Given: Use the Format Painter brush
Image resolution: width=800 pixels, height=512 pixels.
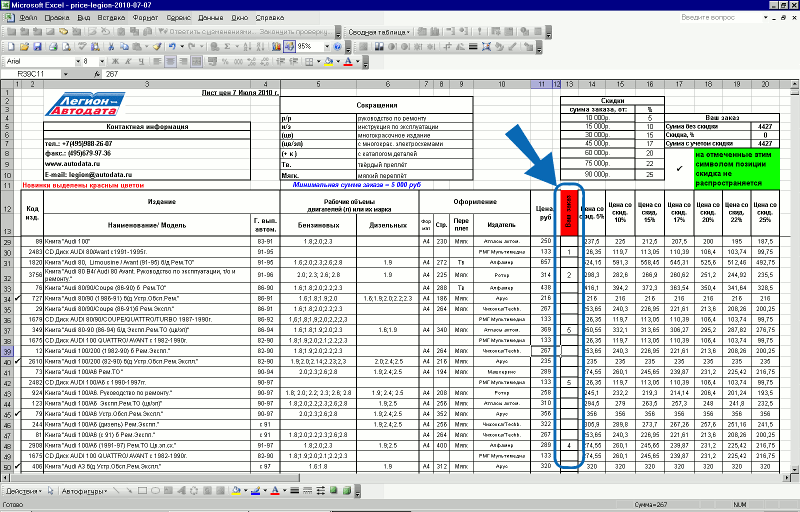Looking at the screenshot, I should [x=157, y=46].
